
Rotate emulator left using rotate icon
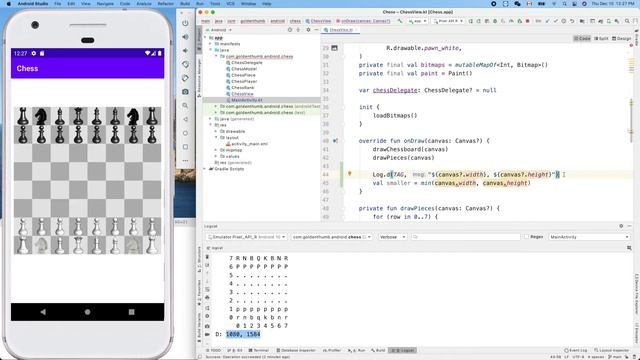click(185, 64)
